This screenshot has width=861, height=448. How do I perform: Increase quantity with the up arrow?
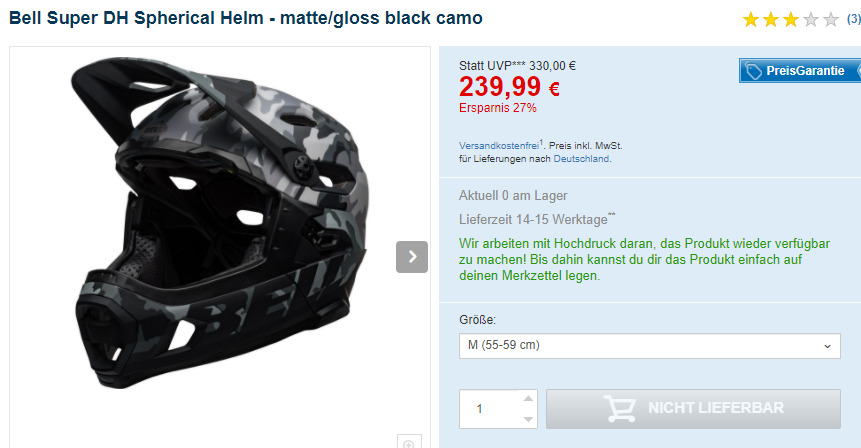tap(528, 398)
